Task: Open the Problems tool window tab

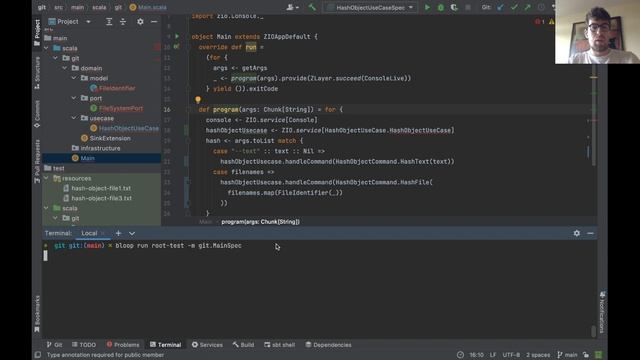Action: pyautogui.click(x=123, y=344)
